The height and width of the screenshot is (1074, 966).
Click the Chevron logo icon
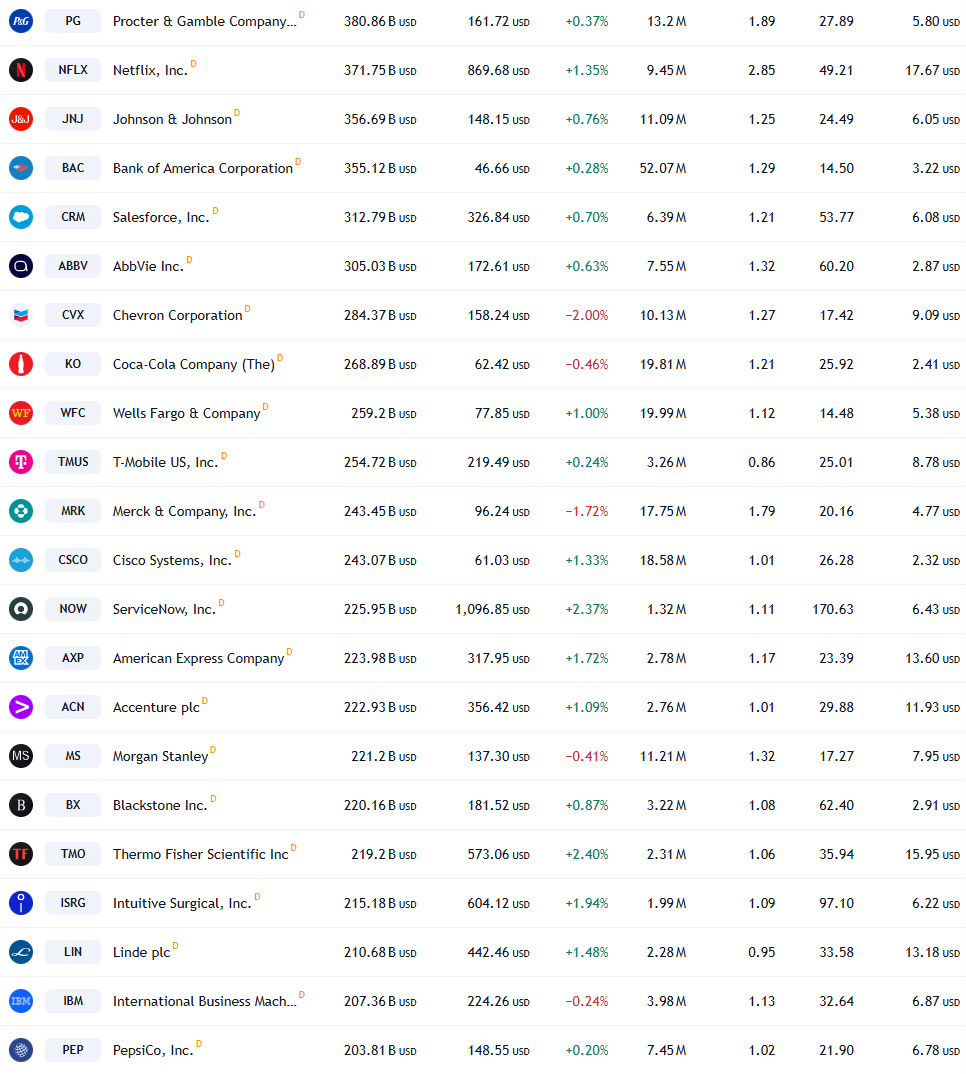click(x=21, y=315)
